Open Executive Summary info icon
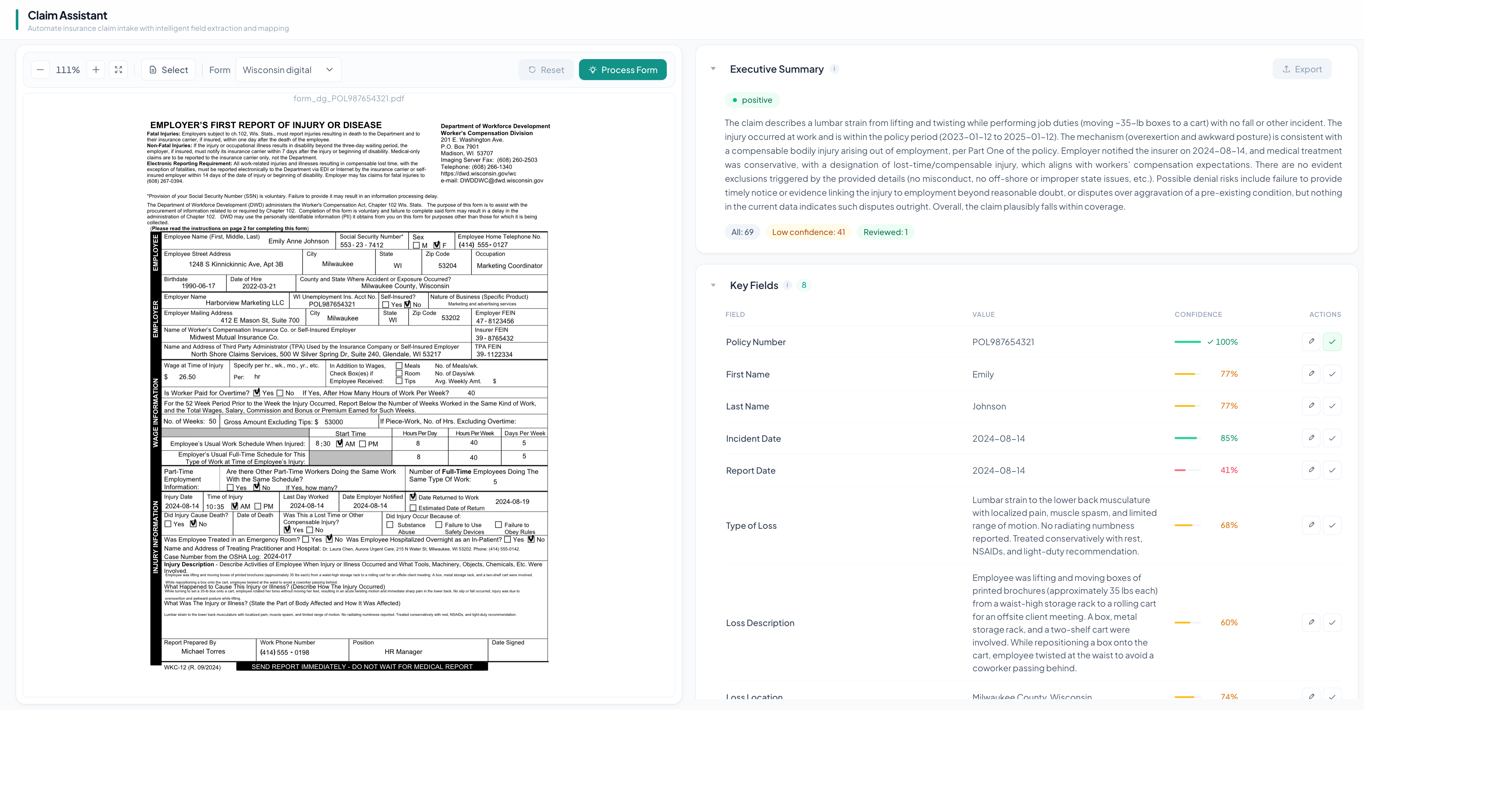Viewport: 1512px width, 788px height. point(834,69)
